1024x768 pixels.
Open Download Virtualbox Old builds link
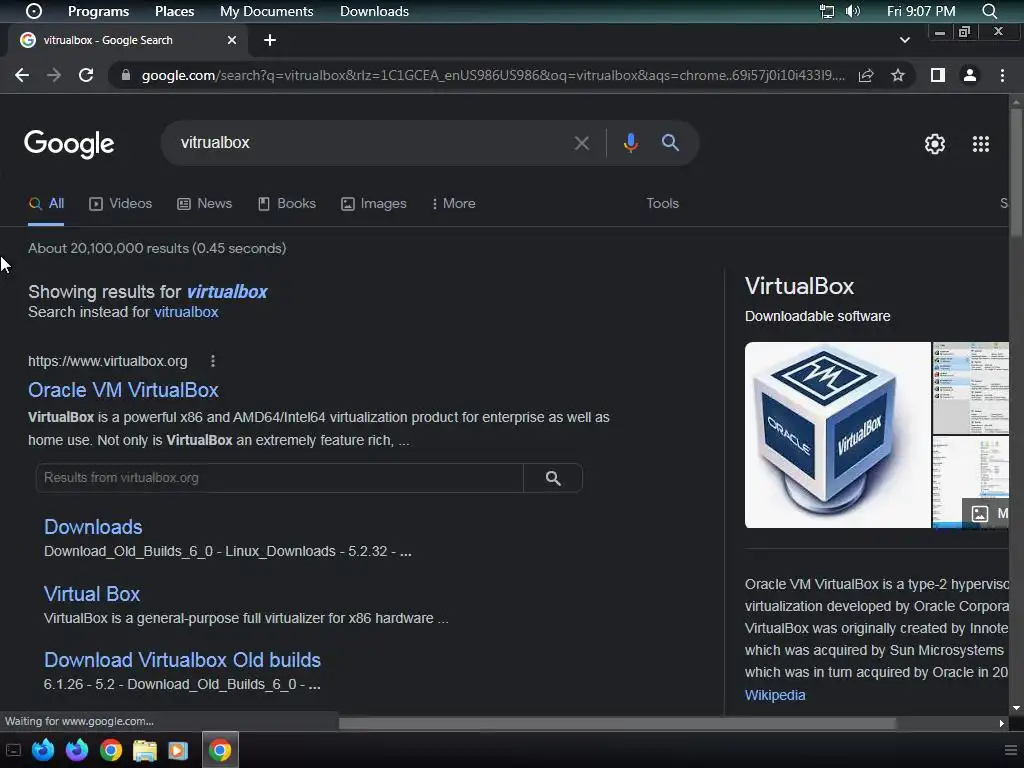(x=182, y=660)
